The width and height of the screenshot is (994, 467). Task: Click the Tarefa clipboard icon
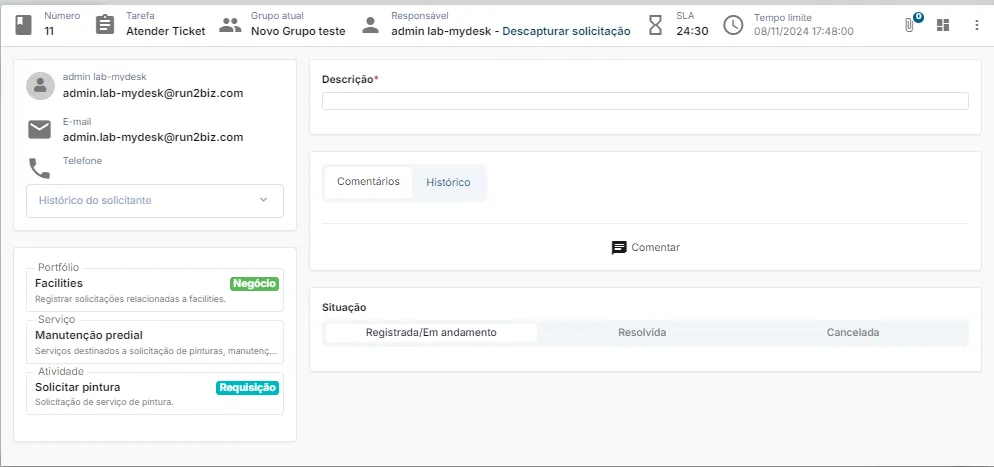(x=105, y=25)
